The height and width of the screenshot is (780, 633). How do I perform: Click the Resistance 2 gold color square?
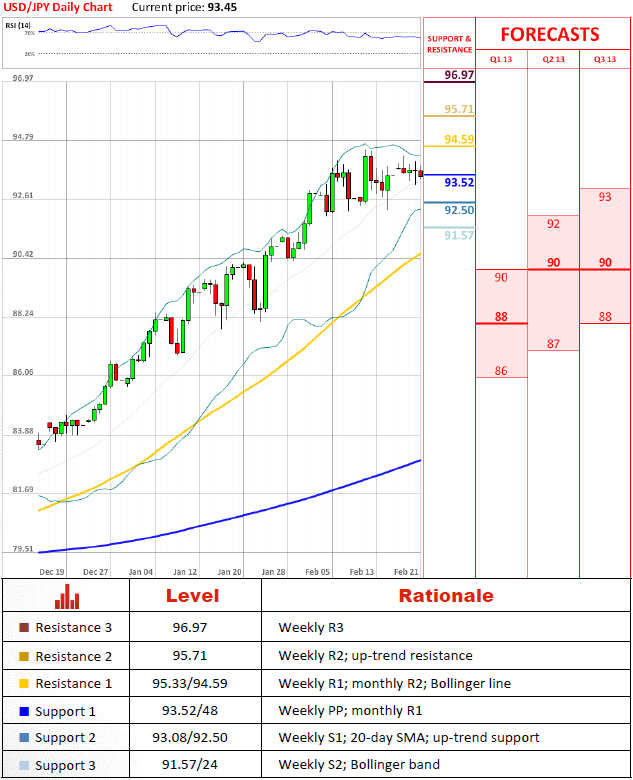24,656
